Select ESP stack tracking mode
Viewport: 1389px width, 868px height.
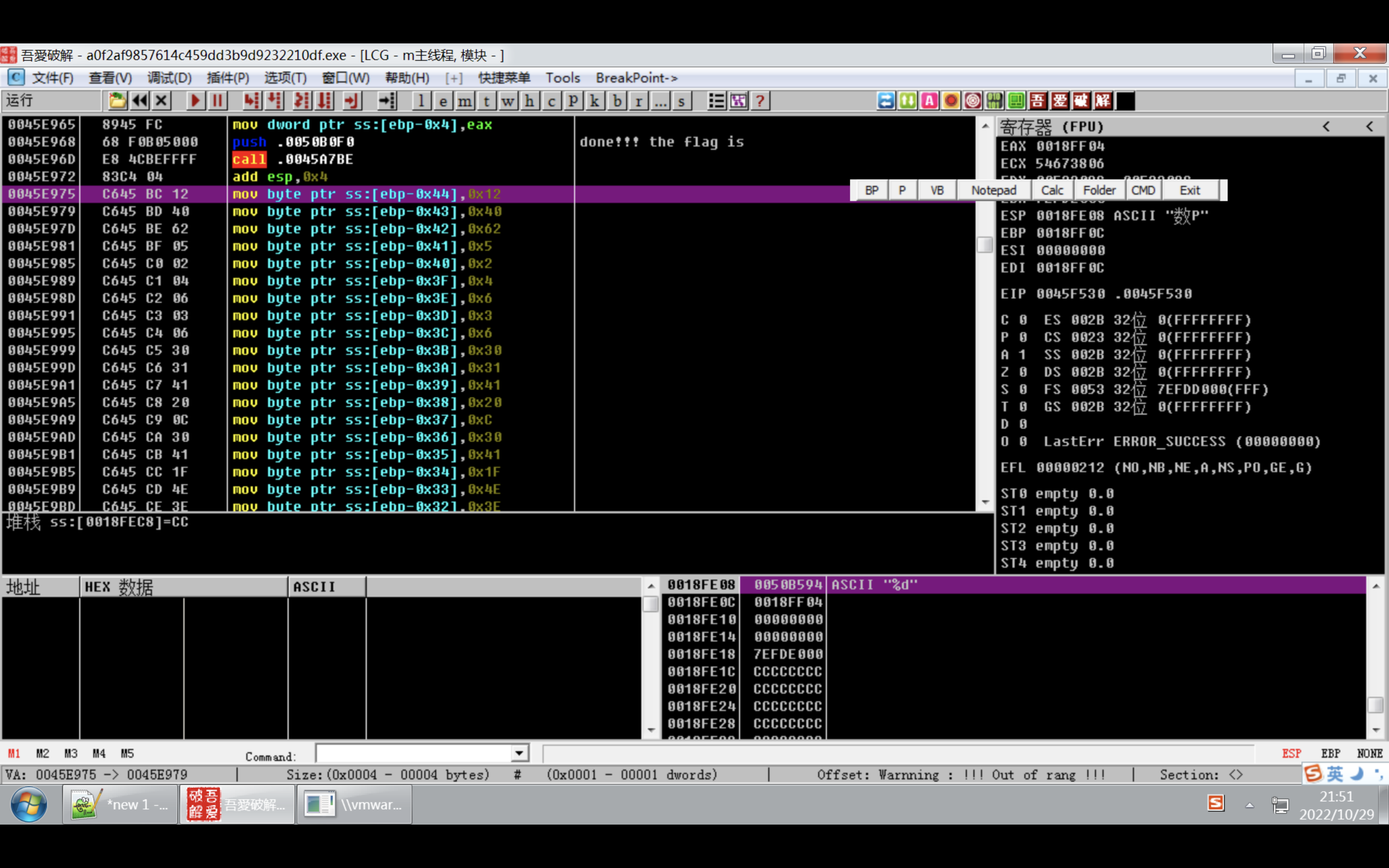click(1292, 753)
